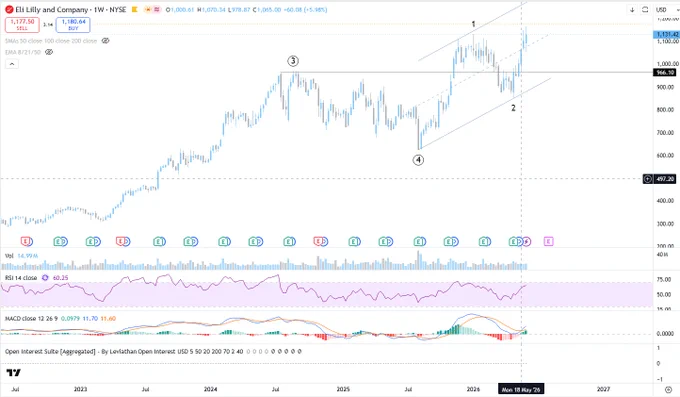Viewport: 680px width, 397px height.
Task: Toggle EMA 8/21/50 visibility eye icon
Action: coord(49,52)
